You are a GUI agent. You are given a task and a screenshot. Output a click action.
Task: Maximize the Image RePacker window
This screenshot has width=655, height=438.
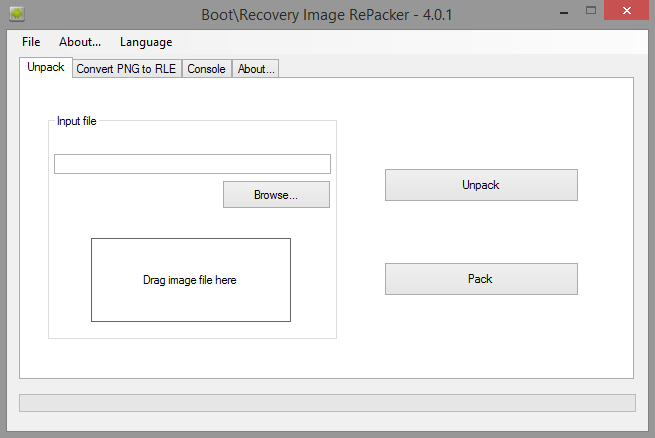click(591, 10)
